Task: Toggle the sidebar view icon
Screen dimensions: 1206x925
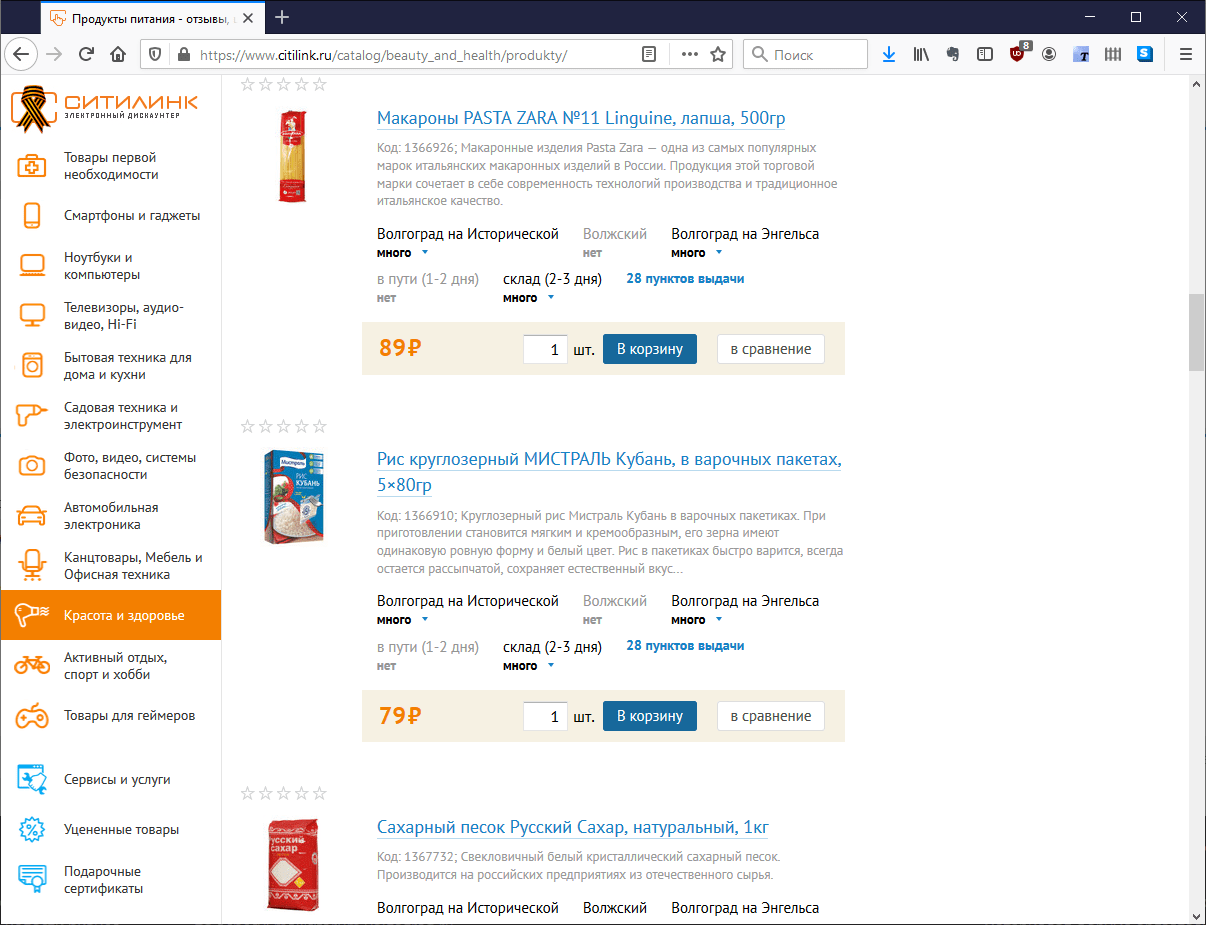Action: (x=985, y=54)
